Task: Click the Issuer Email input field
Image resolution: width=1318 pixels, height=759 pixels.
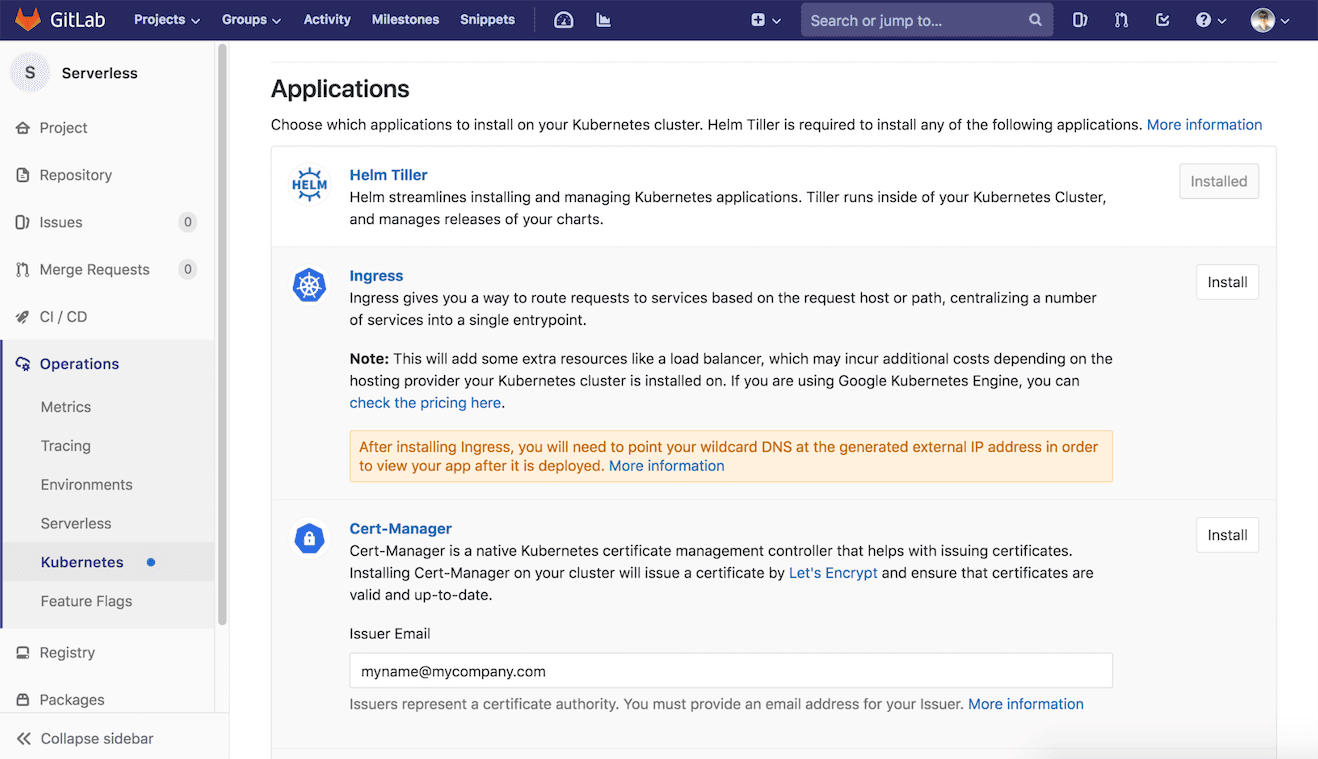Action: pos(730,670)
